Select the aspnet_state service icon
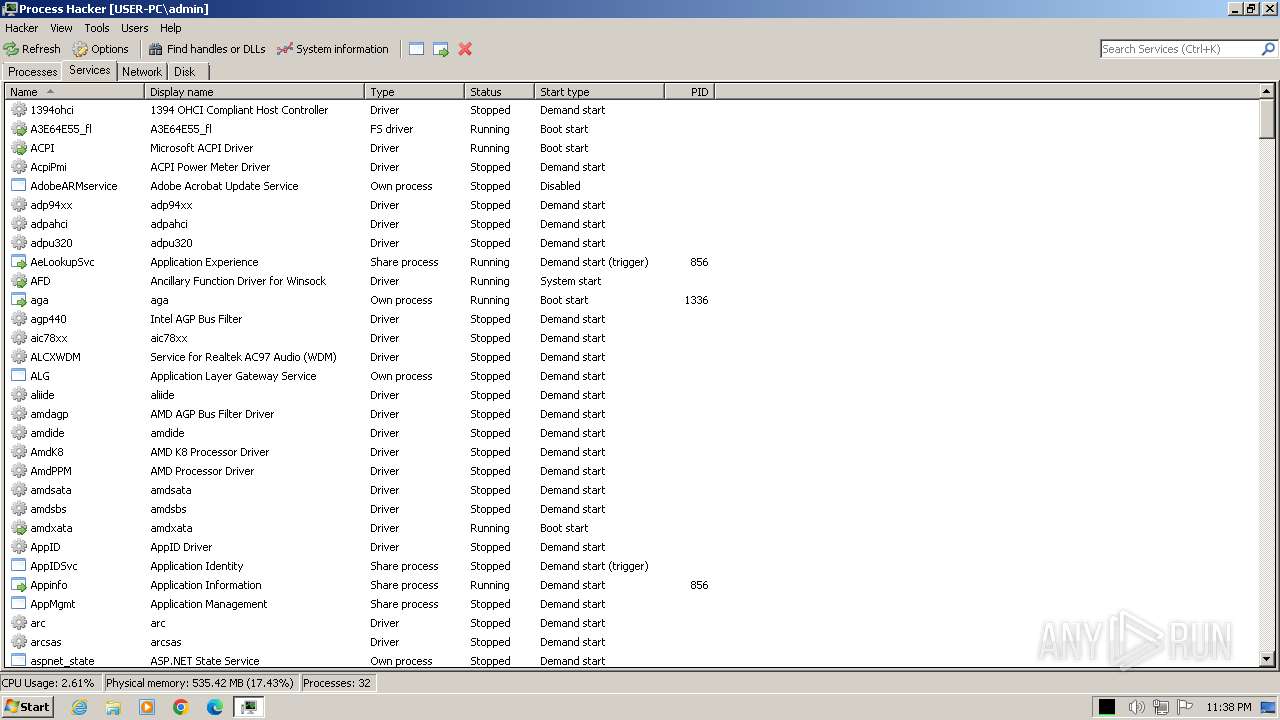Viewport: 1280px width, 720px height. coord(19,661)
